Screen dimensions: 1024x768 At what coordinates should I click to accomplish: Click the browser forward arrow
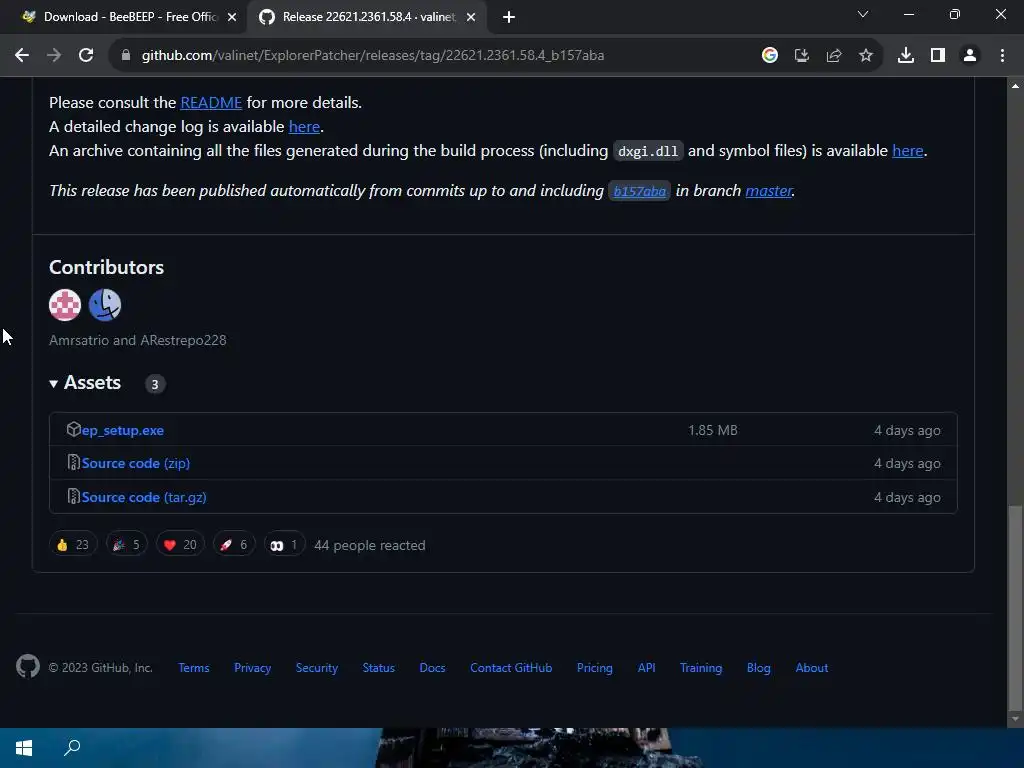click(54, 56)
